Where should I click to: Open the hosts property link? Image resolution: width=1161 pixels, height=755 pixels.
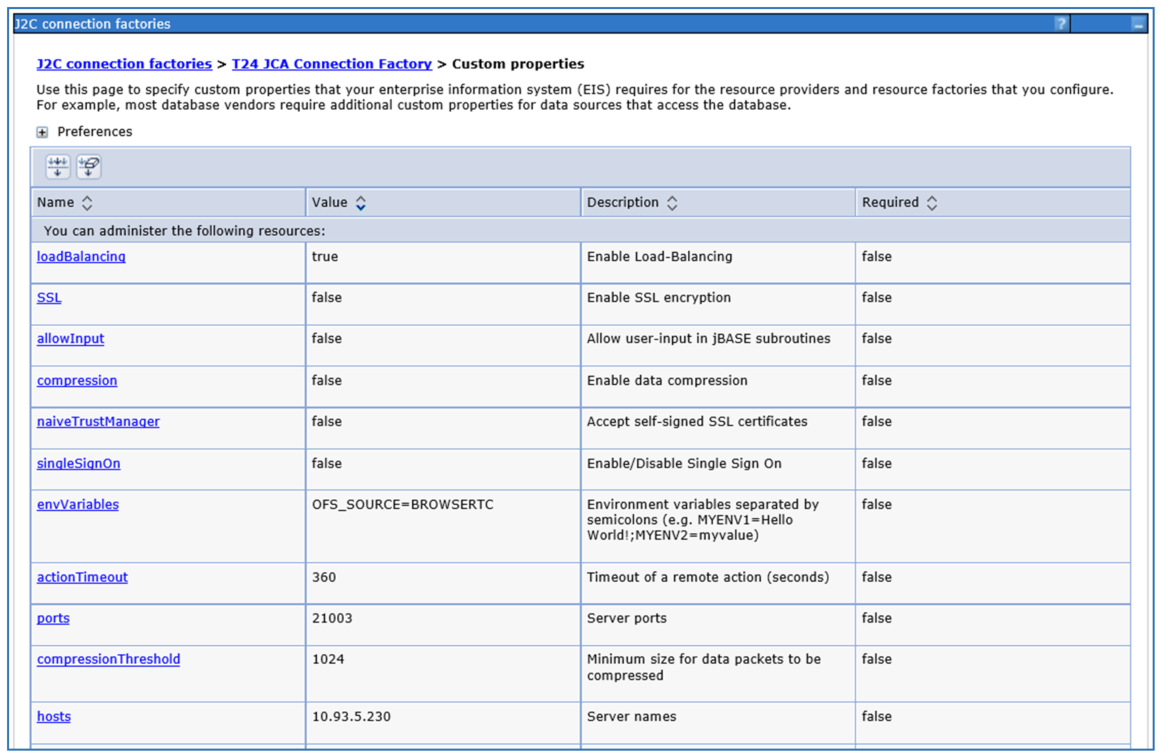pos(54,717)
